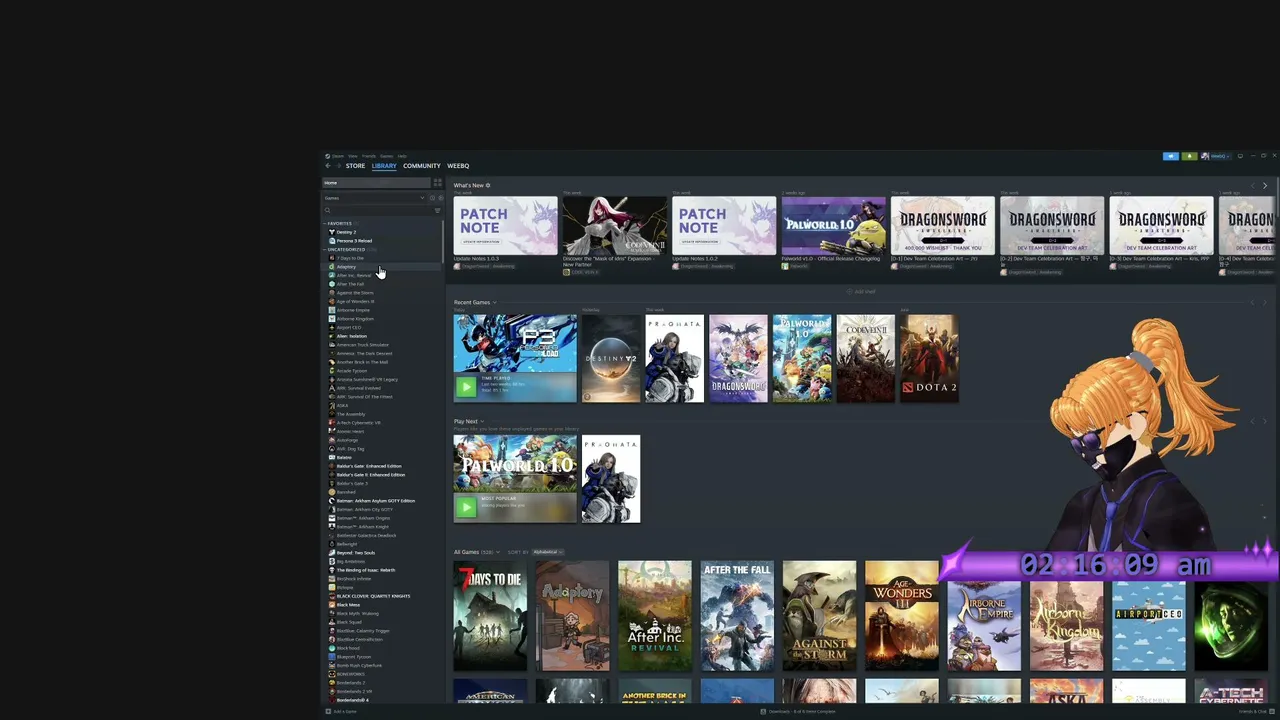Viewport: 1280px width, 720px height.
Task: Switch to the COMMUNITY tab
Action: [x=422, y=166]
